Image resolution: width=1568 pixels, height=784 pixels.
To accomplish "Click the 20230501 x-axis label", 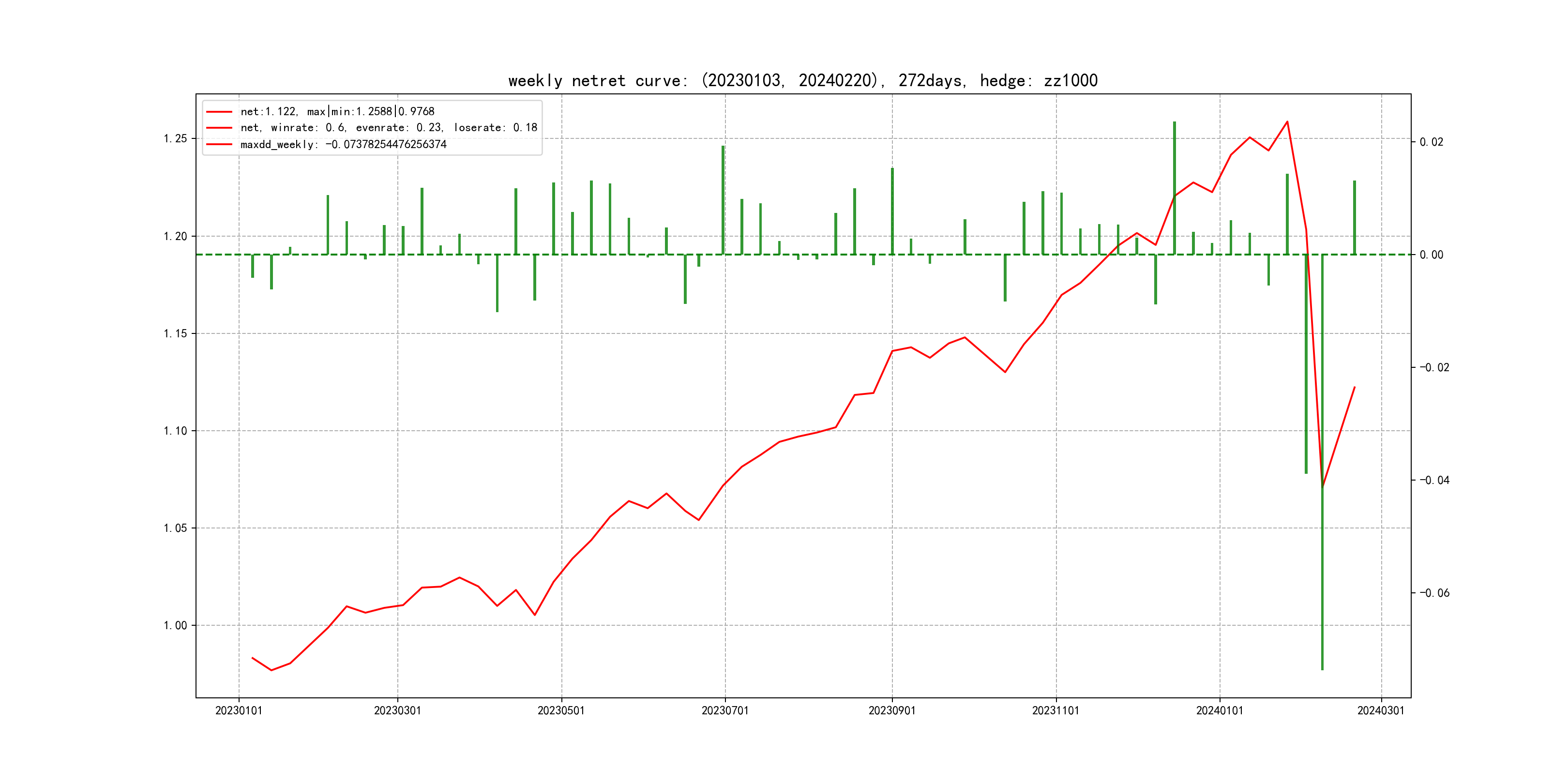I will tap(560, 710).
